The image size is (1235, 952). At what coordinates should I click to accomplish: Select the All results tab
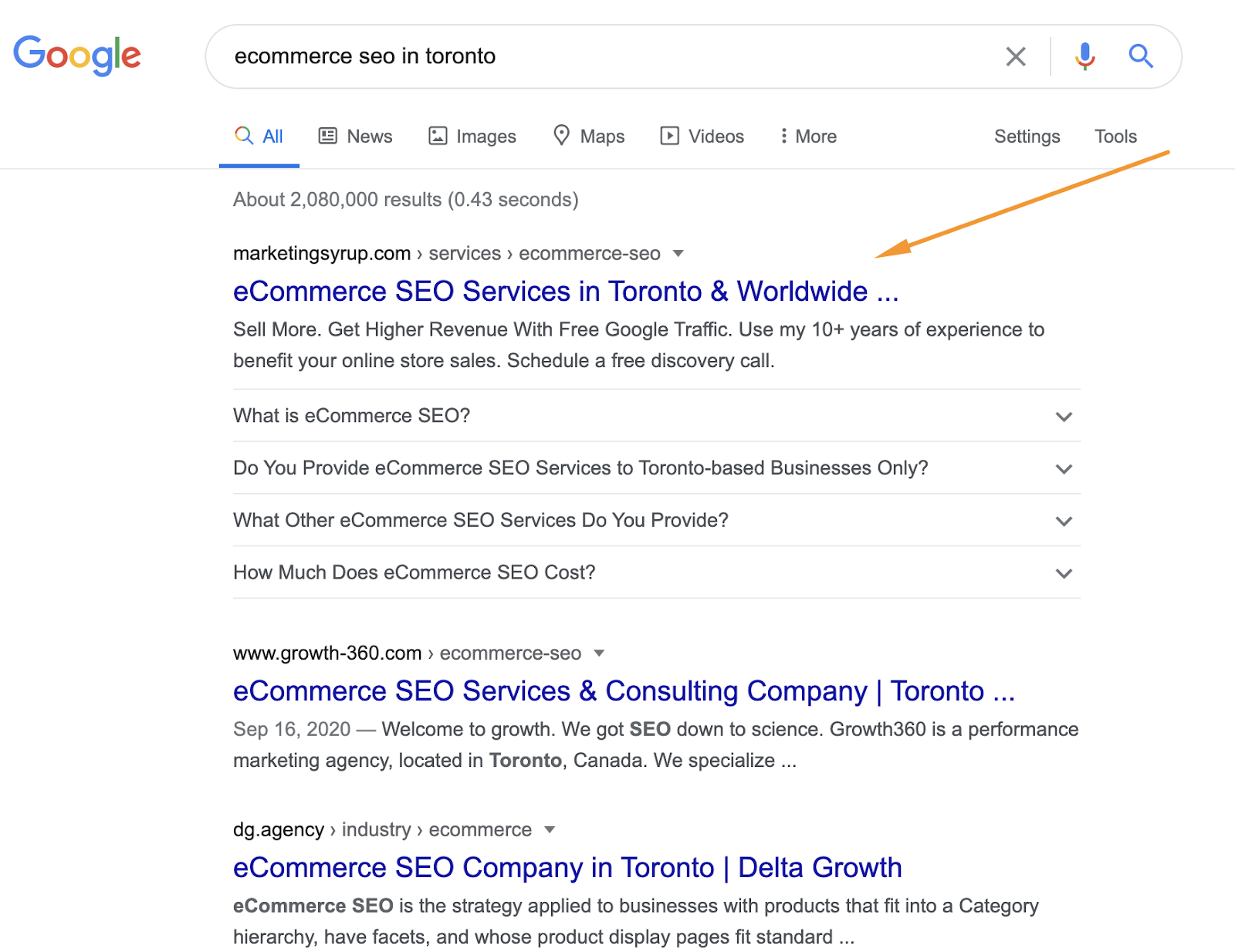(x=259, y=137)
